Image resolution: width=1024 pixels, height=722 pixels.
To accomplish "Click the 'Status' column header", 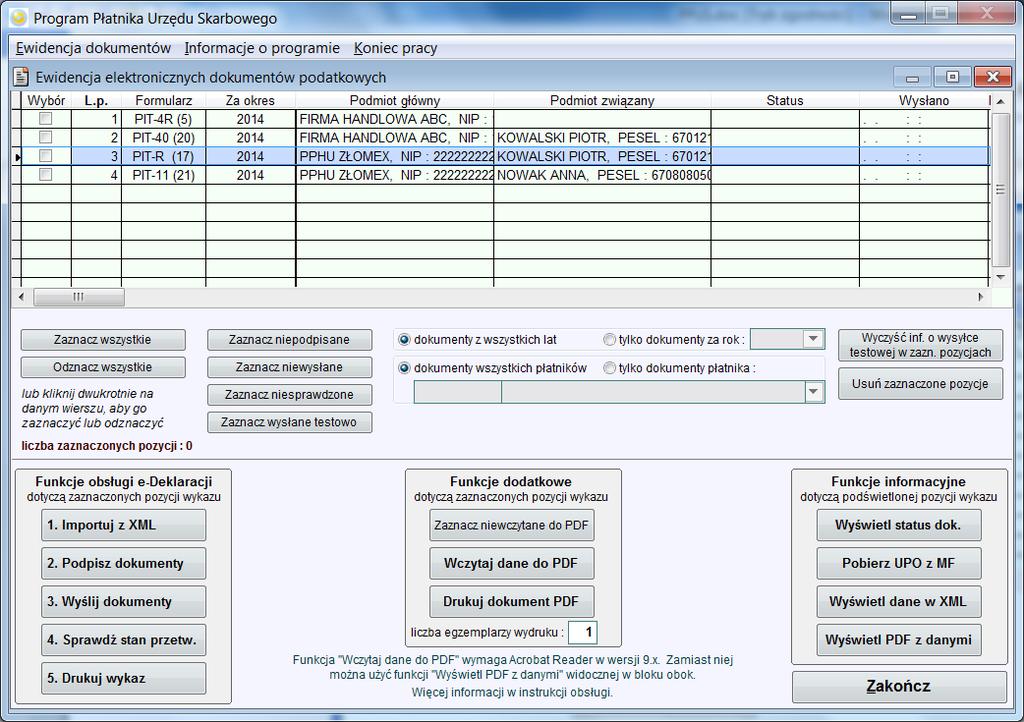I will 785,101.
